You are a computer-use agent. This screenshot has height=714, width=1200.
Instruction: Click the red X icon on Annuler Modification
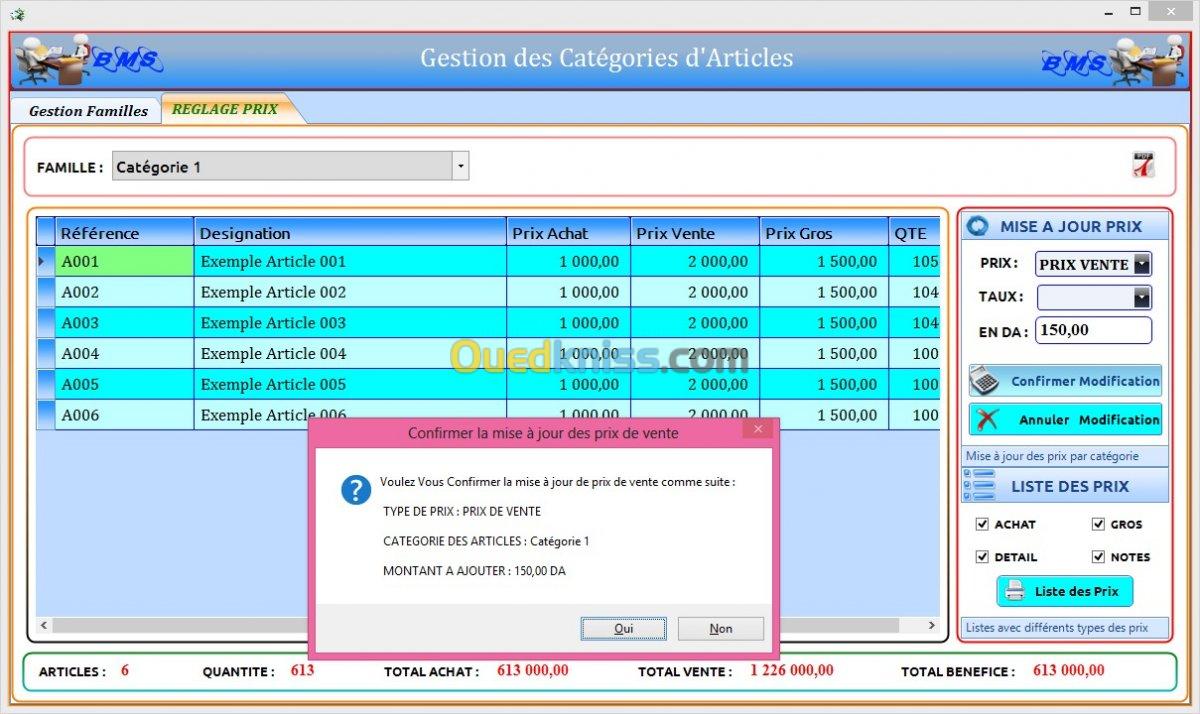point(985,420)
